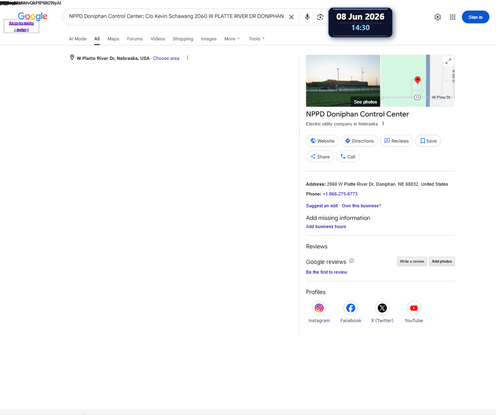Click the Share button
The height and width of the screenshot is (415, 500).
pyautogui.click(x=320, y=157)
